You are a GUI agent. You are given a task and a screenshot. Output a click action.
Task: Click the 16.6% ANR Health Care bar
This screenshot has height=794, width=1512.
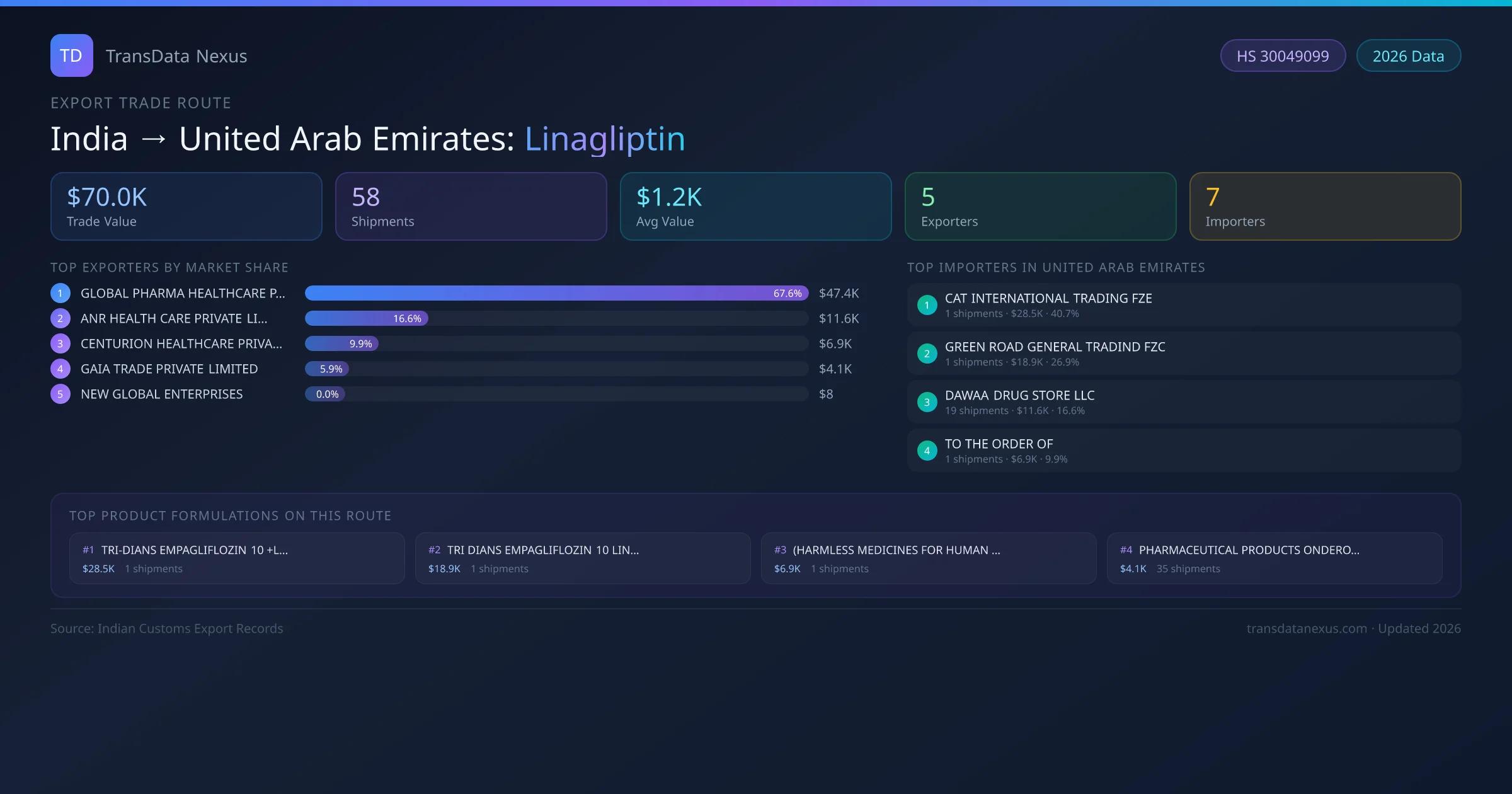pyautogui.click(x=366, y=318)
